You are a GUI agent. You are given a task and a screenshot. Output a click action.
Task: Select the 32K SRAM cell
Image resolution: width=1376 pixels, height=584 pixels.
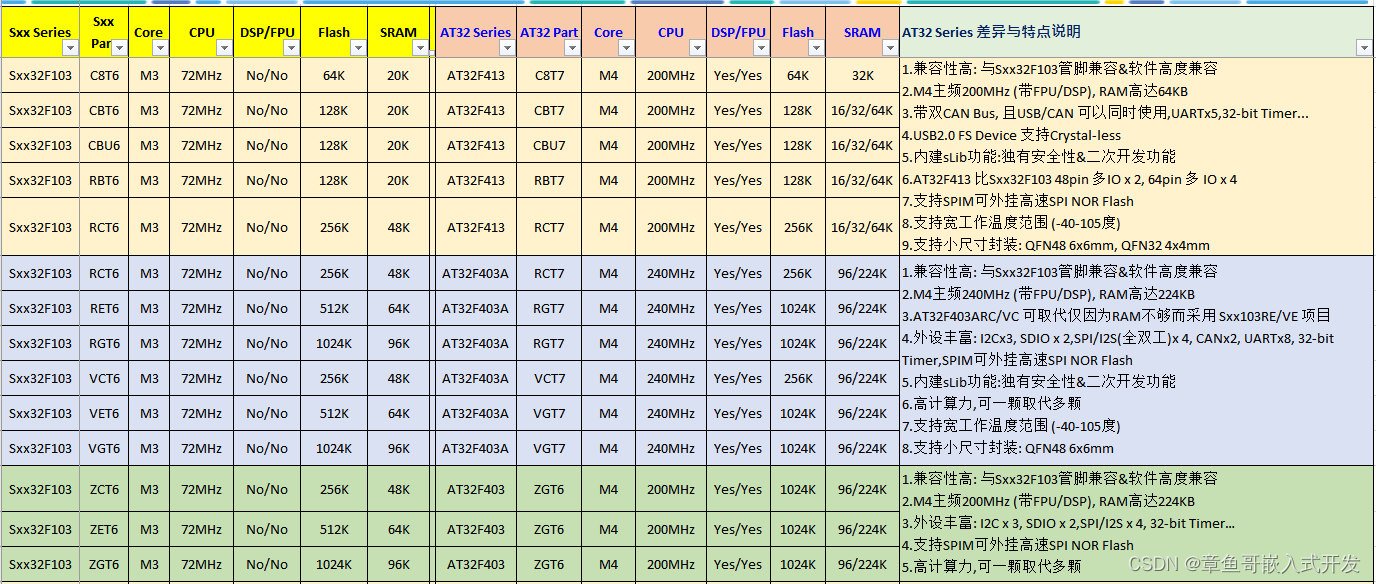pyautogui.click(x=862, y=75)
